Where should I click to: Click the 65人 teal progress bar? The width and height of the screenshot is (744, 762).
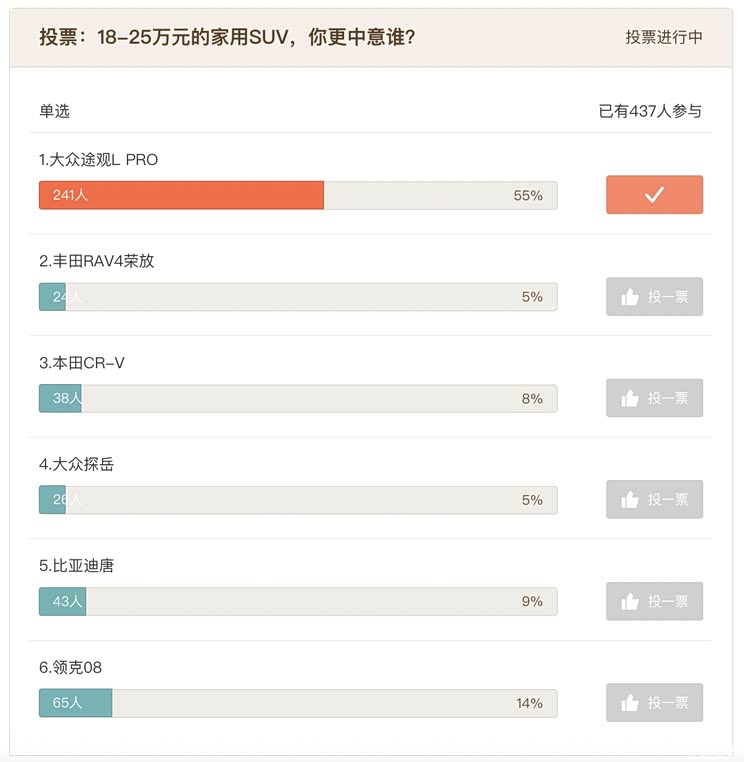pyautogui.click(x=75, y=703)
